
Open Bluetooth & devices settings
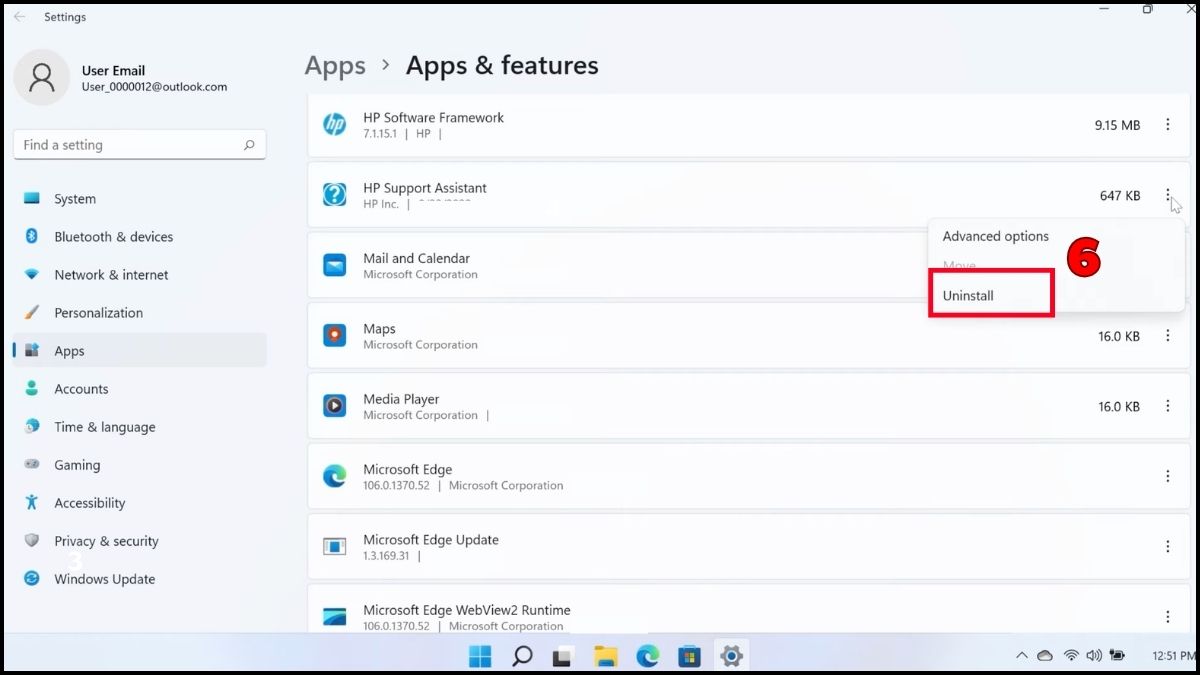[x=140, y=237]
